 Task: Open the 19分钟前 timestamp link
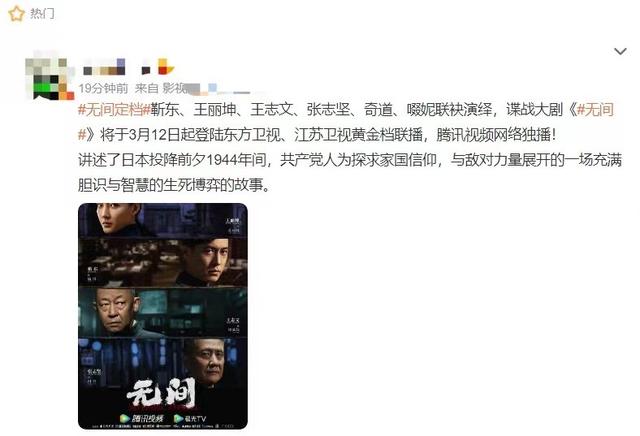103,88
